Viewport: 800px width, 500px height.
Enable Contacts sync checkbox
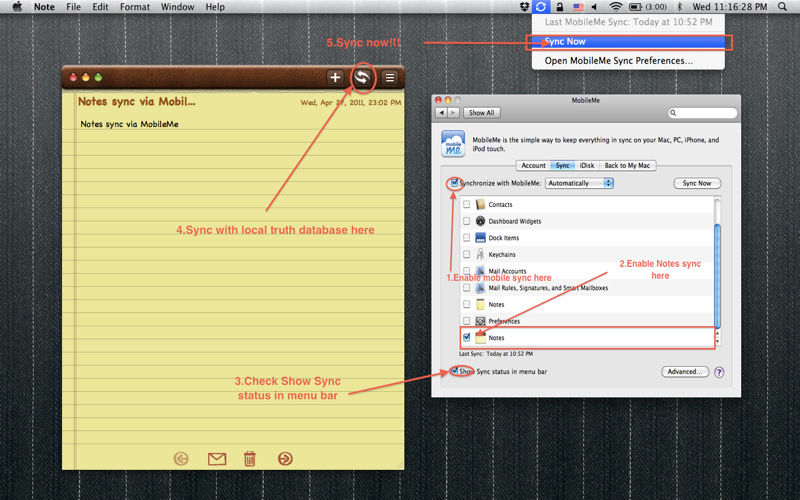(466, 204)
